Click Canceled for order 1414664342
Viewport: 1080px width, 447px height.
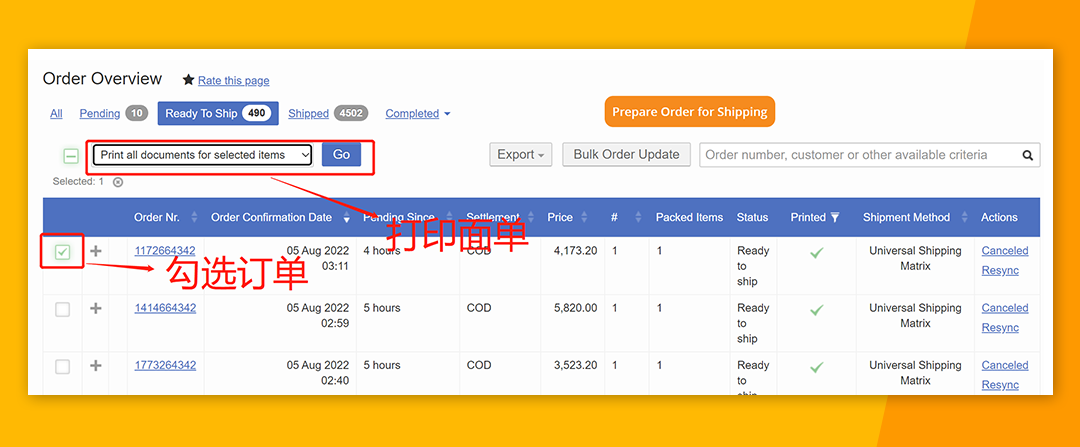pyautogui.click(x=1005, y=308)
